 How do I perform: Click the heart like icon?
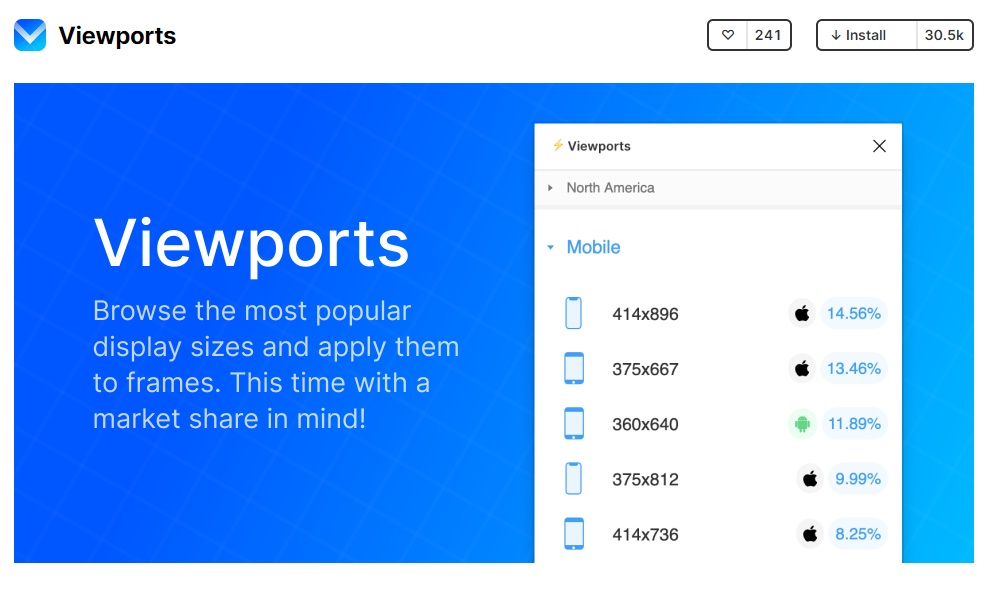click(x=728, y=35)
